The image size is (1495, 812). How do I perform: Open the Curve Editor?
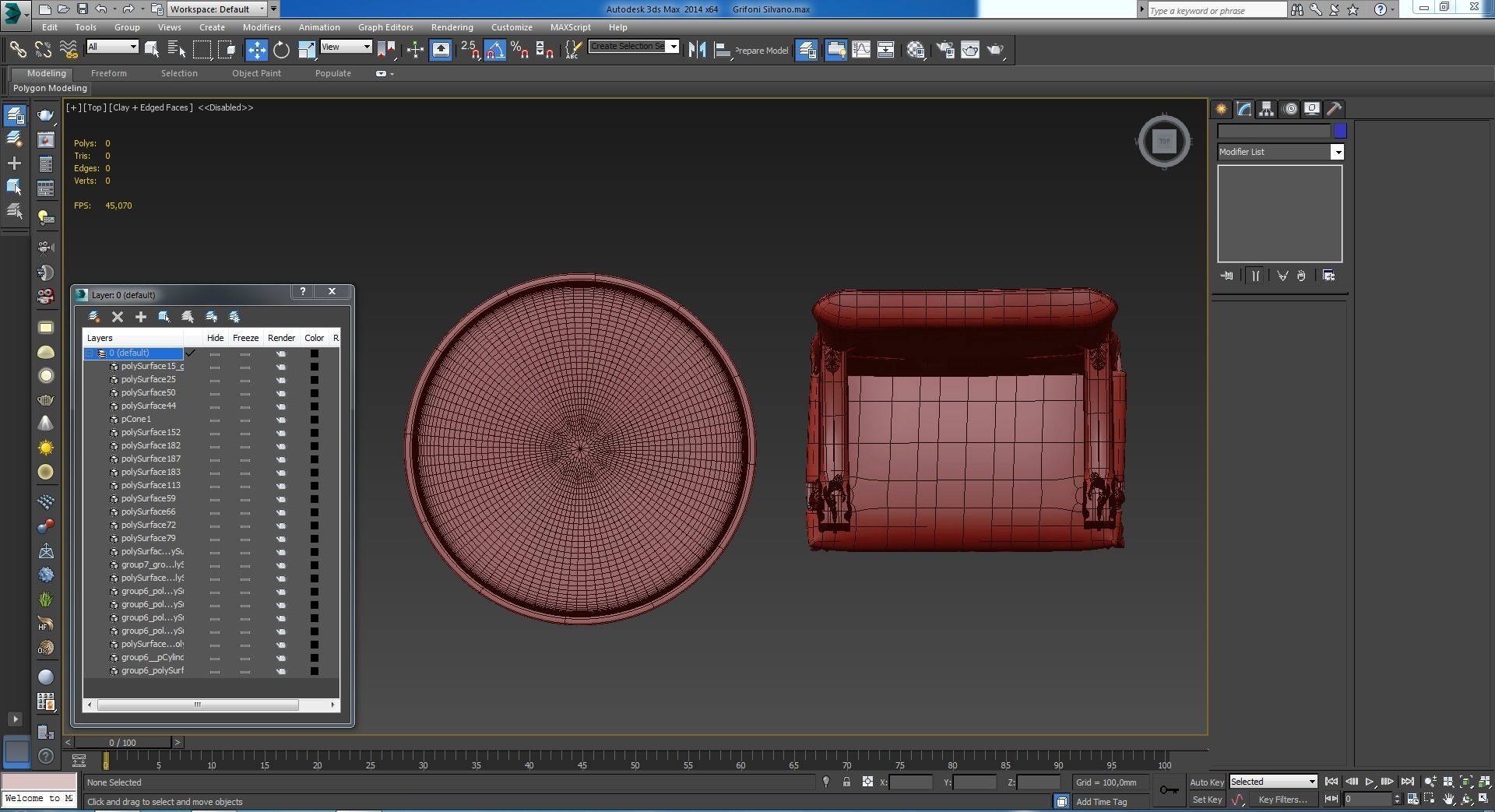tap(861, 50)
